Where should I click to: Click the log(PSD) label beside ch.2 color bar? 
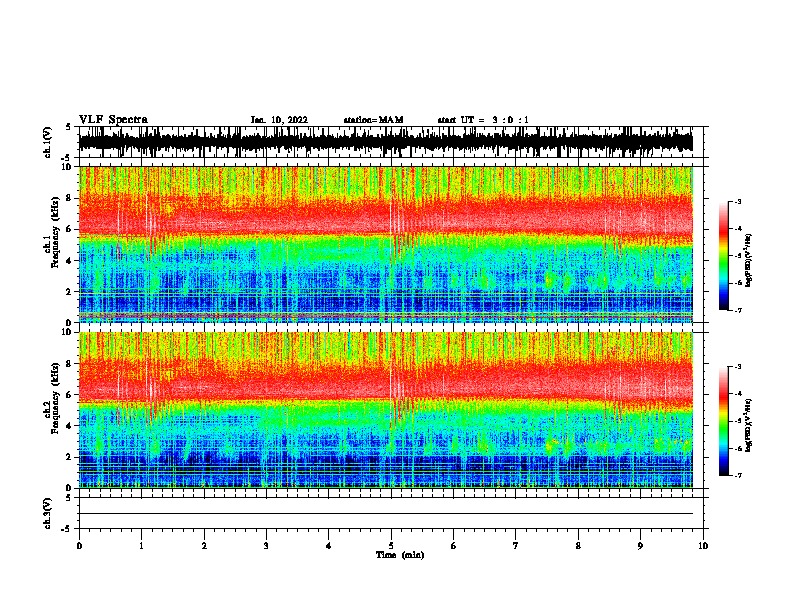click(x=749, y=426)
